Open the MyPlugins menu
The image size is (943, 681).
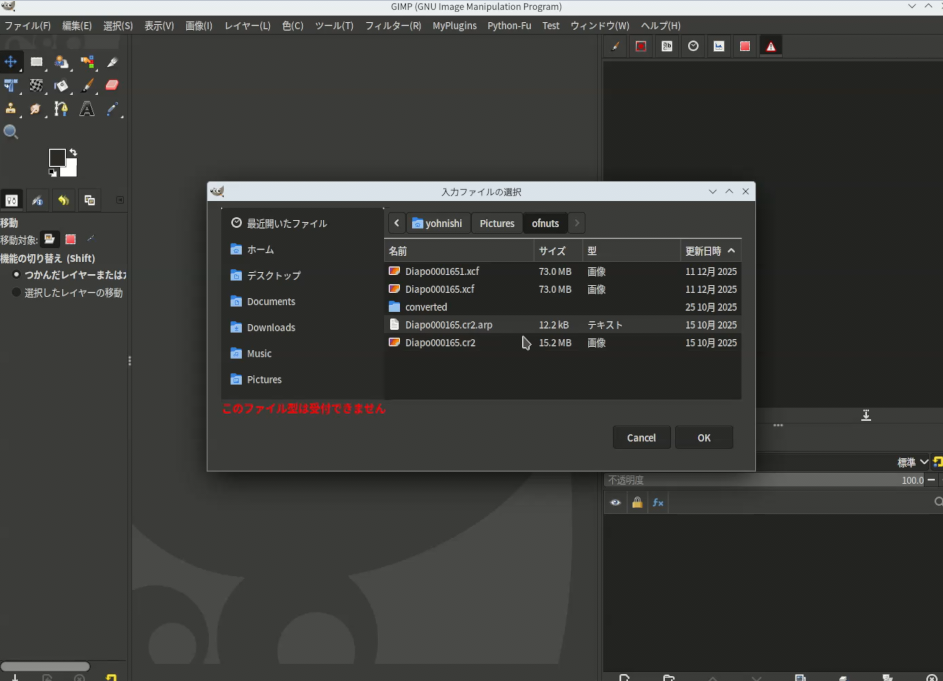pyautogui.click(x=455, y=26)
